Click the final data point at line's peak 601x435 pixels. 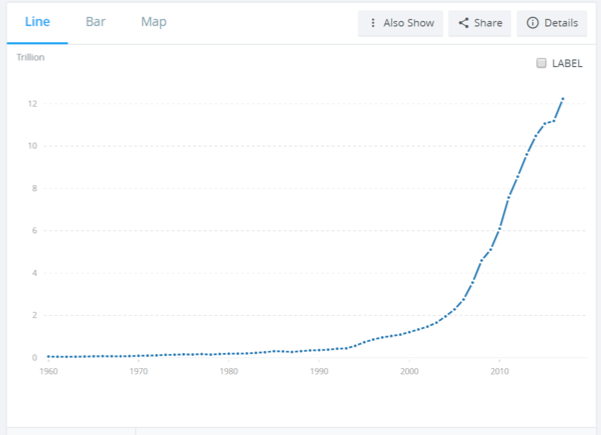point(563,99)
